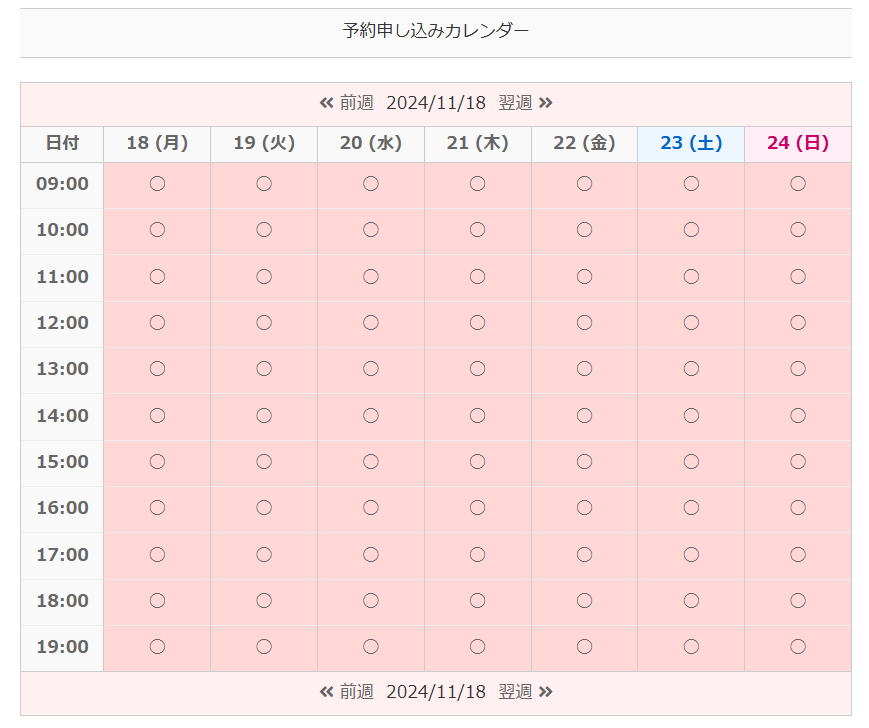Select the 15:00 slot on Sunday 24
The image size is (869, 728).
click(x=798, y=462)
